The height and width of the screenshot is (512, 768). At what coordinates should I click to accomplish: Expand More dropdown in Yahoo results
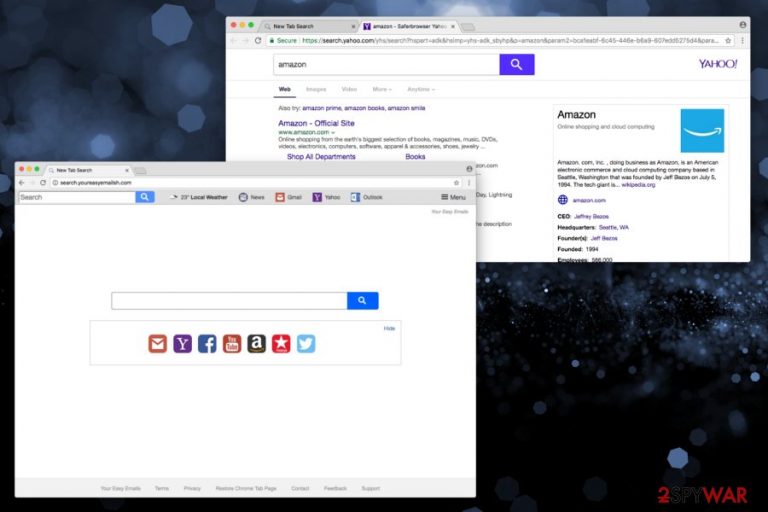tap(382, 89)
